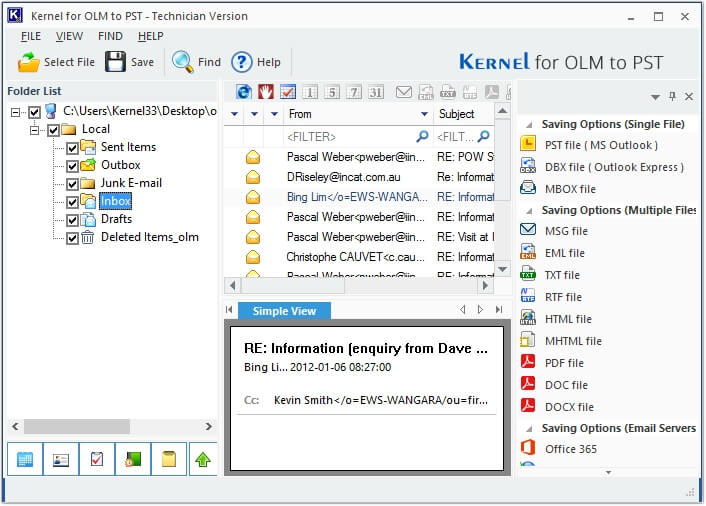
Task: Click the '31' month view calendar icon
Action: click(376, 92)
